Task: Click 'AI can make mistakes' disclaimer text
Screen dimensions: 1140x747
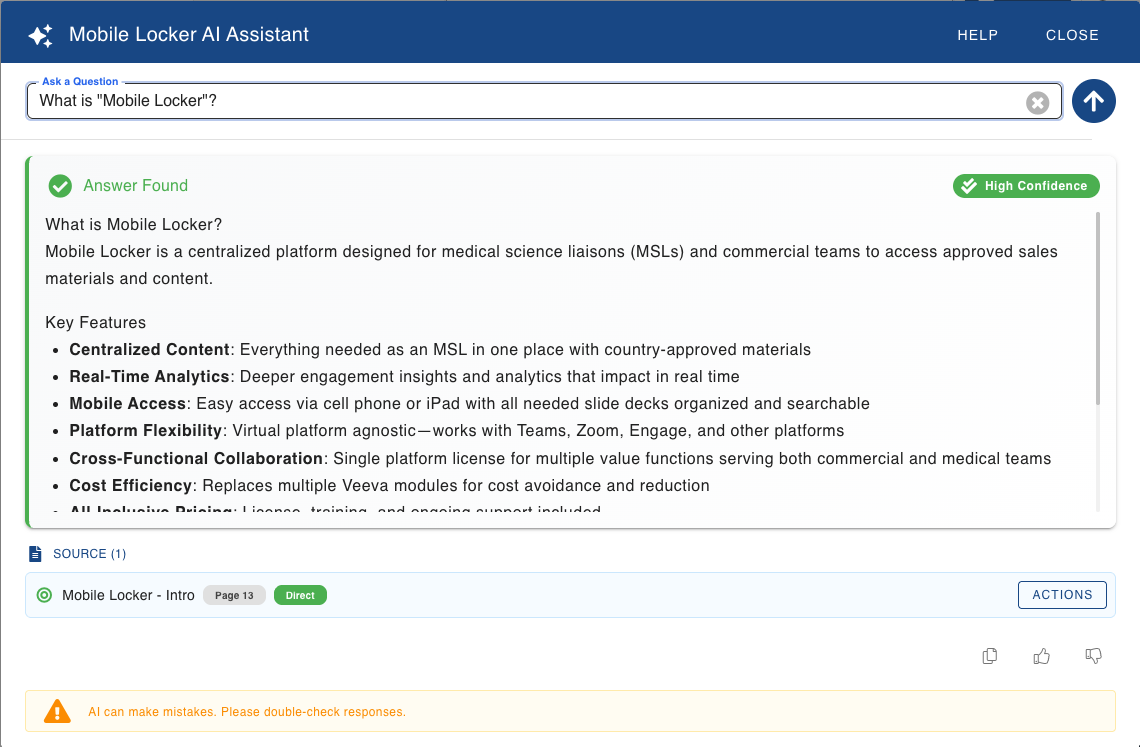Action: 247,712
